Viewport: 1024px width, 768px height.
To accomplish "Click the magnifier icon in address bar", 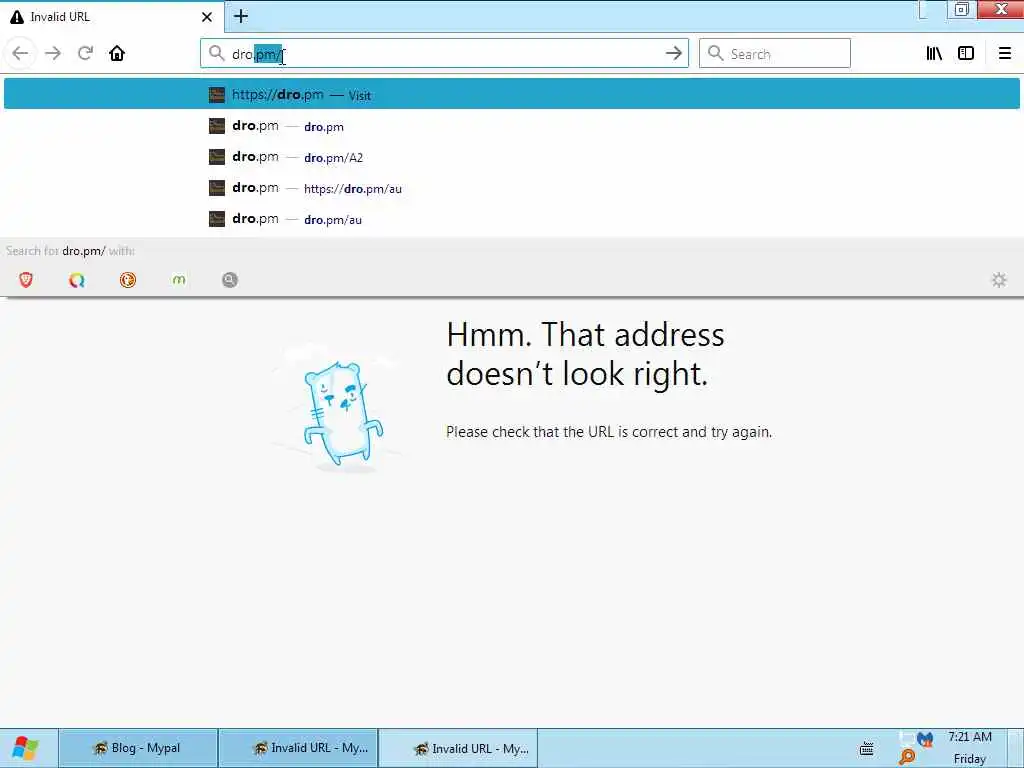I will [216, 53].
